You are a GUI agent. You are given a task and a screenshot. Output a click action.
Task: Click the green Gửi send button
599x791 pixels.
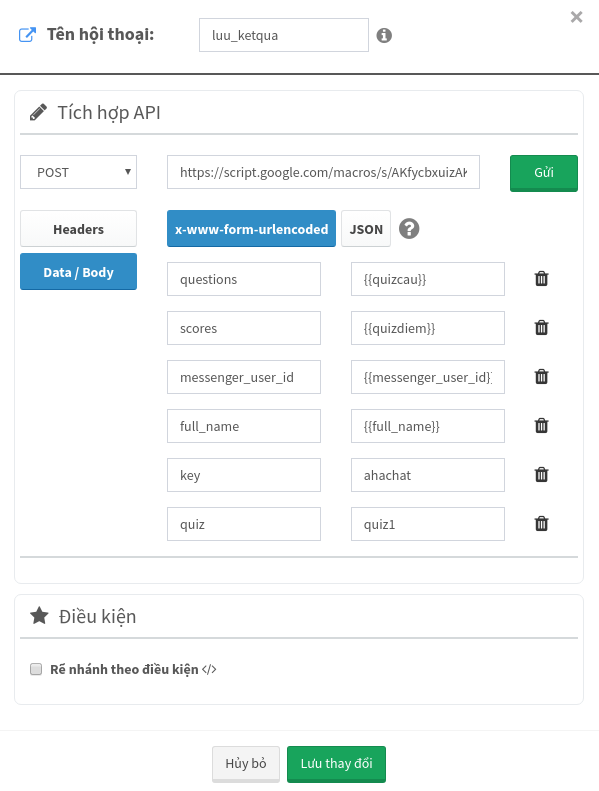pyautogui.click(x=543, y=173)
